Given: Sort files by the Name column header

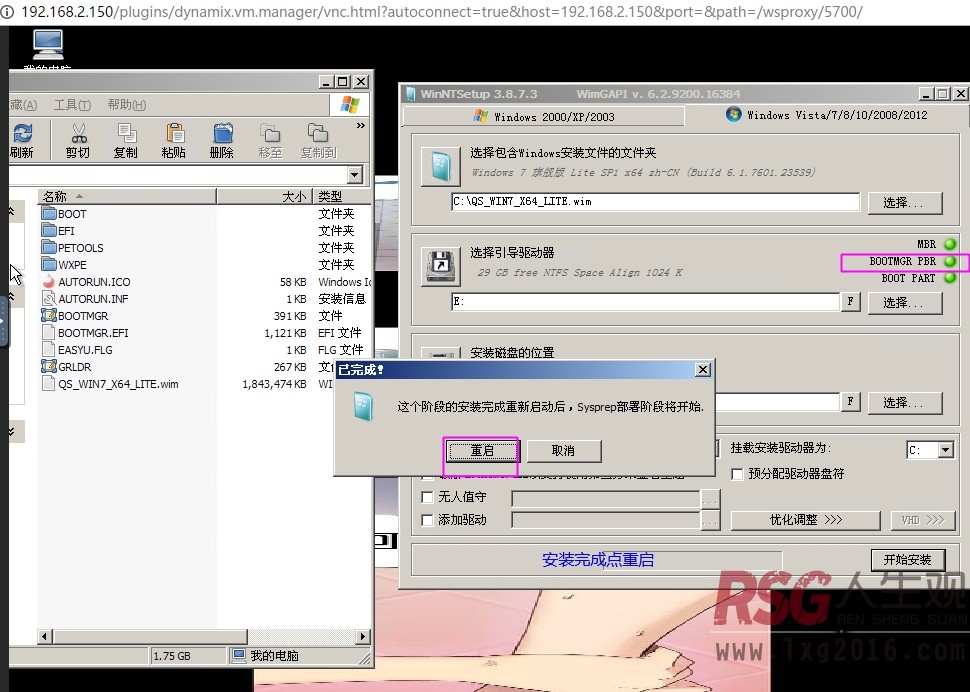Looking at the screenshot, I should pyautogui.click(x=127, y=197).
